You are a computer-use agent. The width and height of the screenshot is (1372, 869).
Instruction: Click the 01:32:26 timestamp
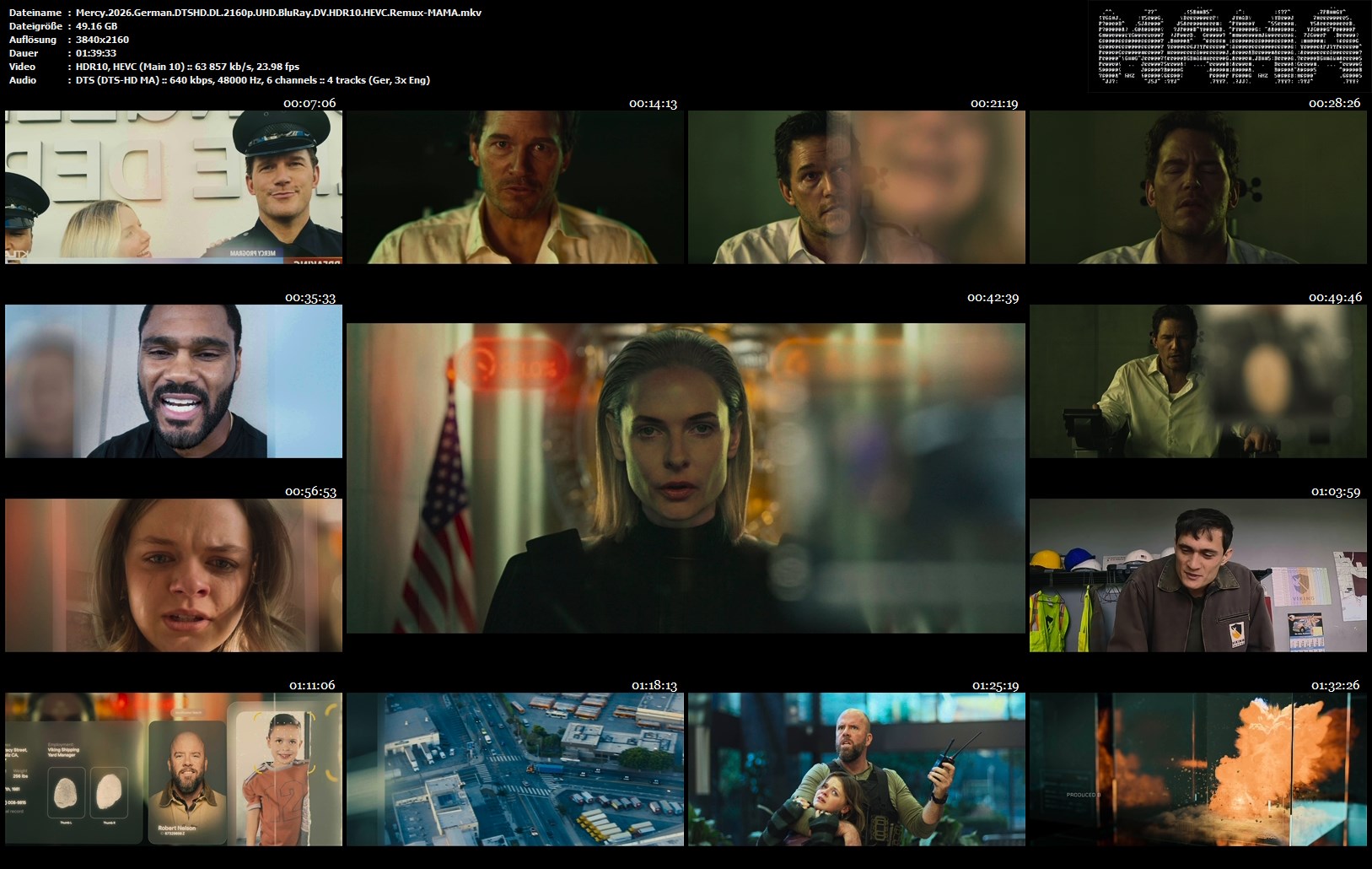pyautogui.click(x=1336, y=685)
